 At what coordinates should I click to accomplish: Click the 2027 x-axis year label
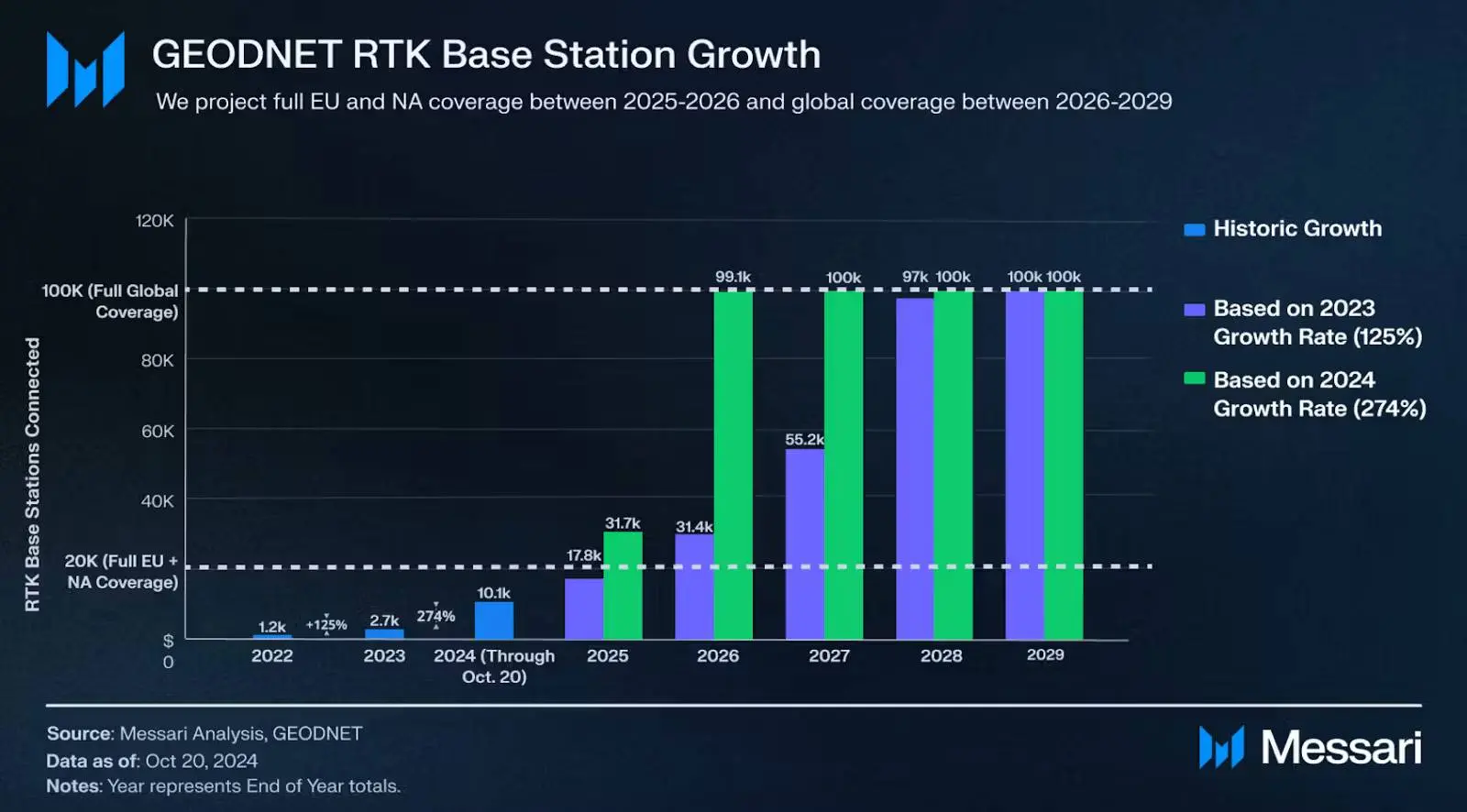[829, 656]
